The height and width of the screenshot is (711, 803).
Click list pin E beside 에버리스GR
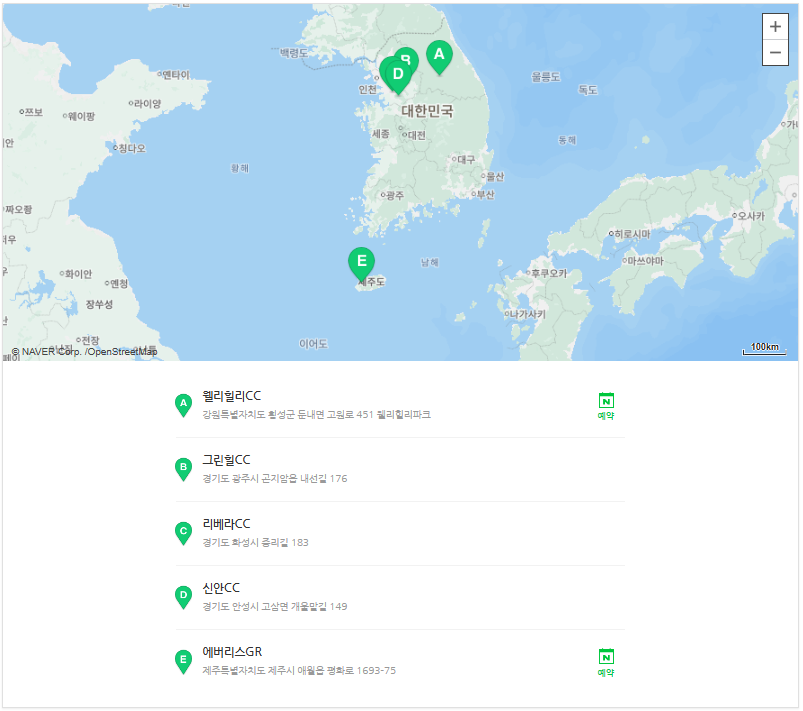[183, 661]
